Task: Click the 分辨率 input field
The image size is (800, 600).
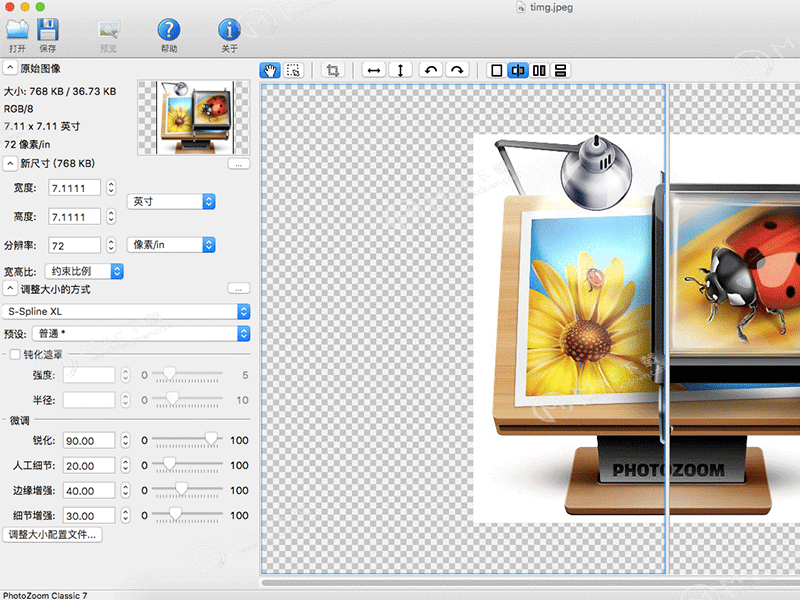Action: pyautogui.click(x=74, y=245)
